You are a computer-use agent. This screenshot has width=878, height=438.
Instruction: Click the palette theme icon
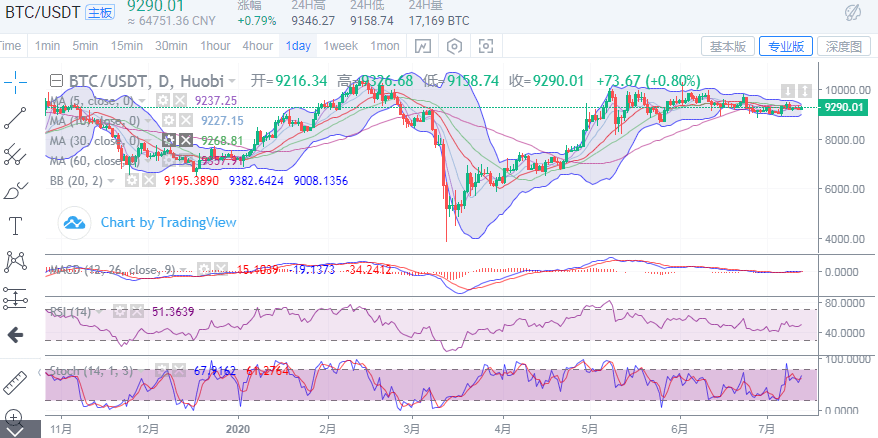click(853, 12)
